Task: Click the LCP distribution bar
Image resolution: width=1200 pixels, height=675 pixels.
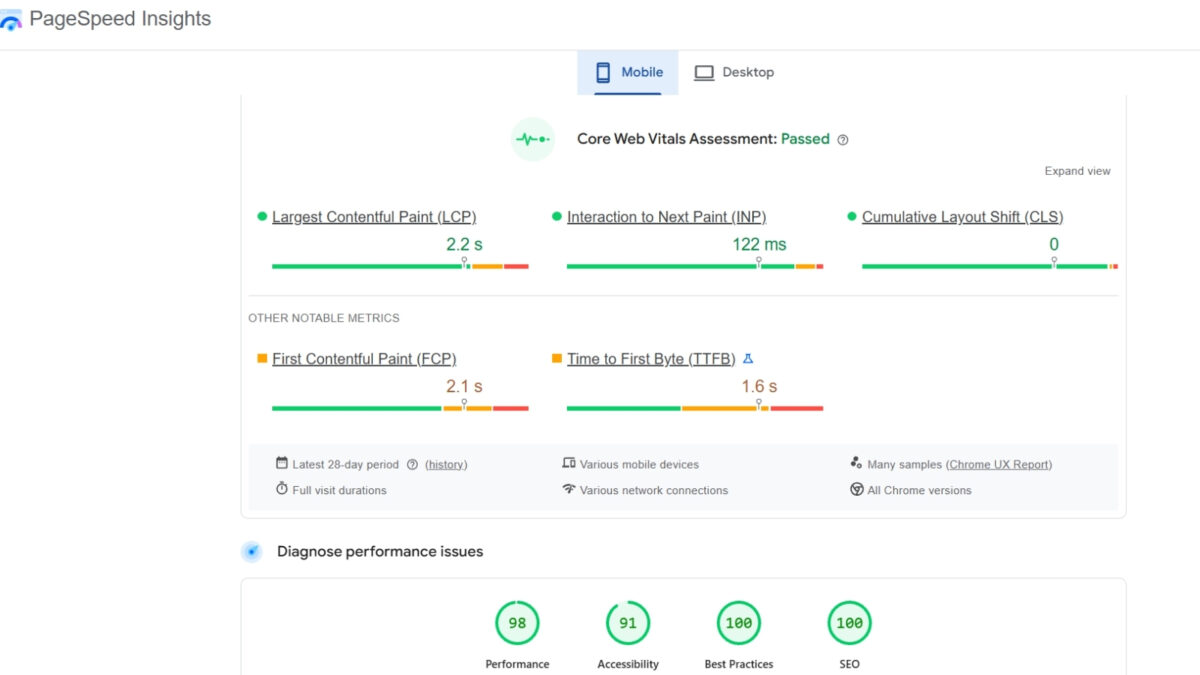Action: (400, 266)
